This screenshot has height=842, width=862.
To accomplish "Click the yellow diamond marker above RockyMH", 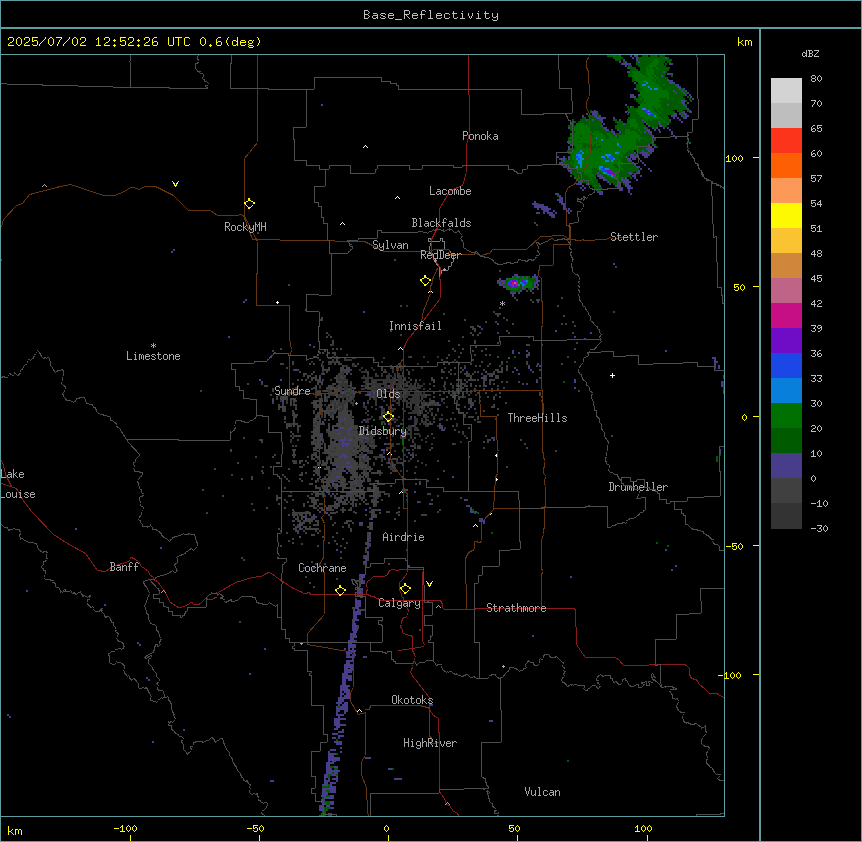I will (249, 204).
